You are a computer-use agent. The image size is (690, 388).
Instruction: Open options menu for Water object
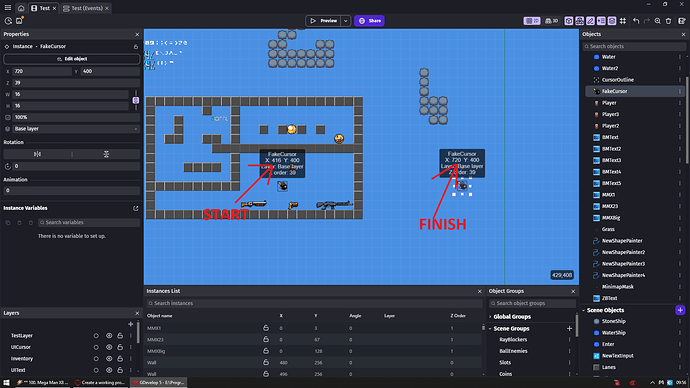680,57
